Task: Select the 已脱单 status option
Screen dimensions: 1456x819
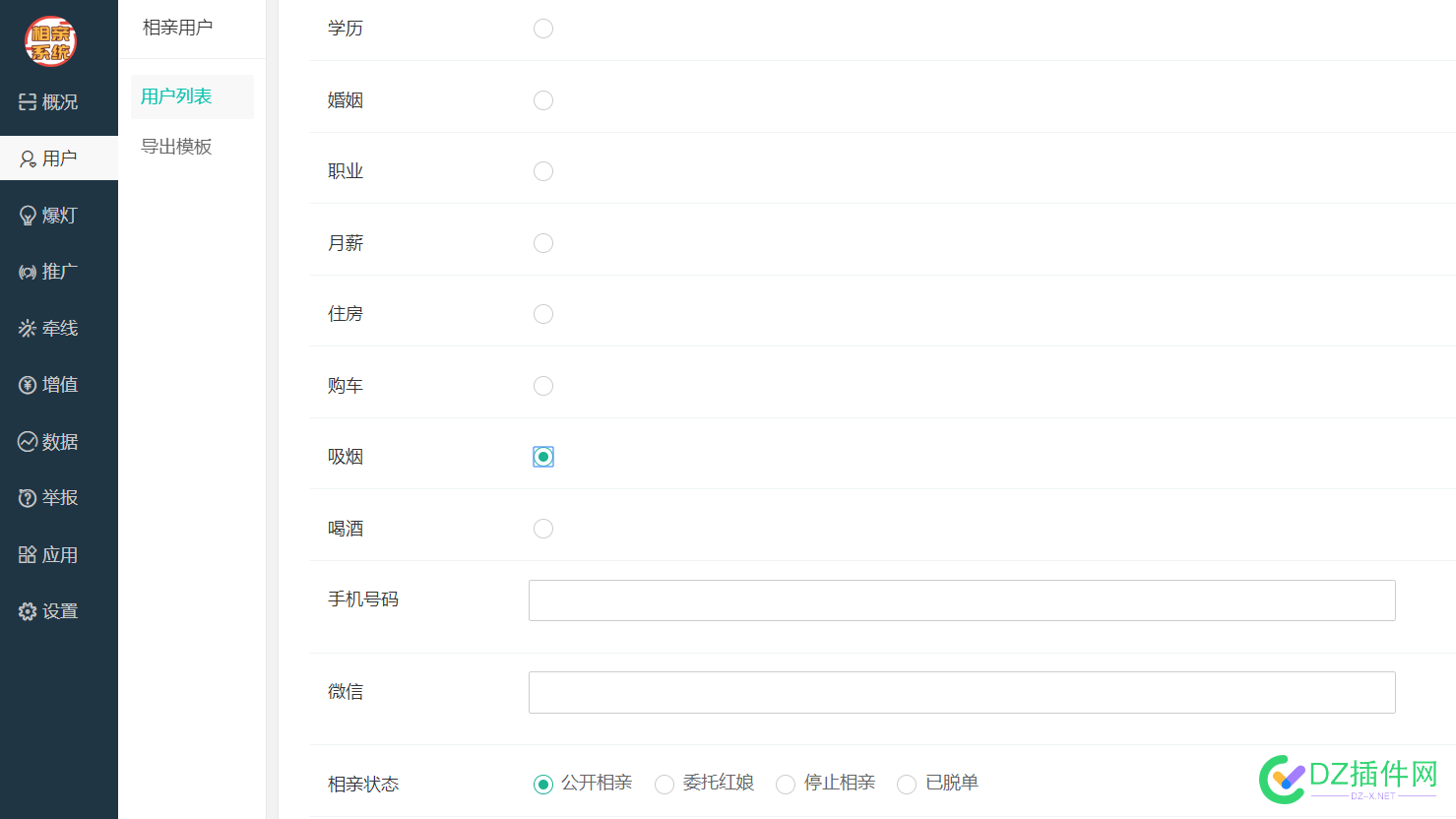Action: [907, 784]
